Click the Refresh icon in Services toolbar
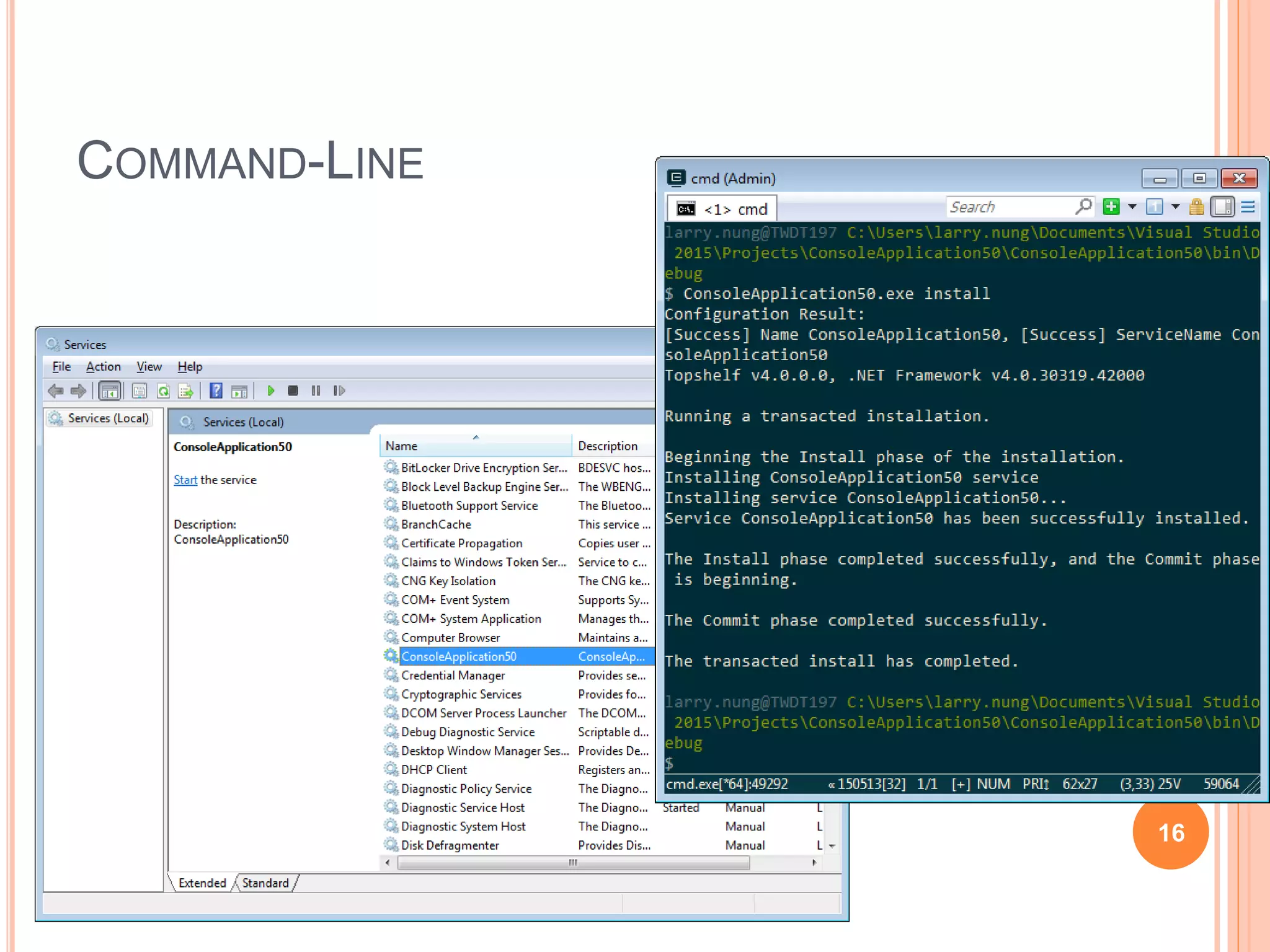Viewport: 1270px width, 952px height. pyautogui.click(x=163, y=391)
